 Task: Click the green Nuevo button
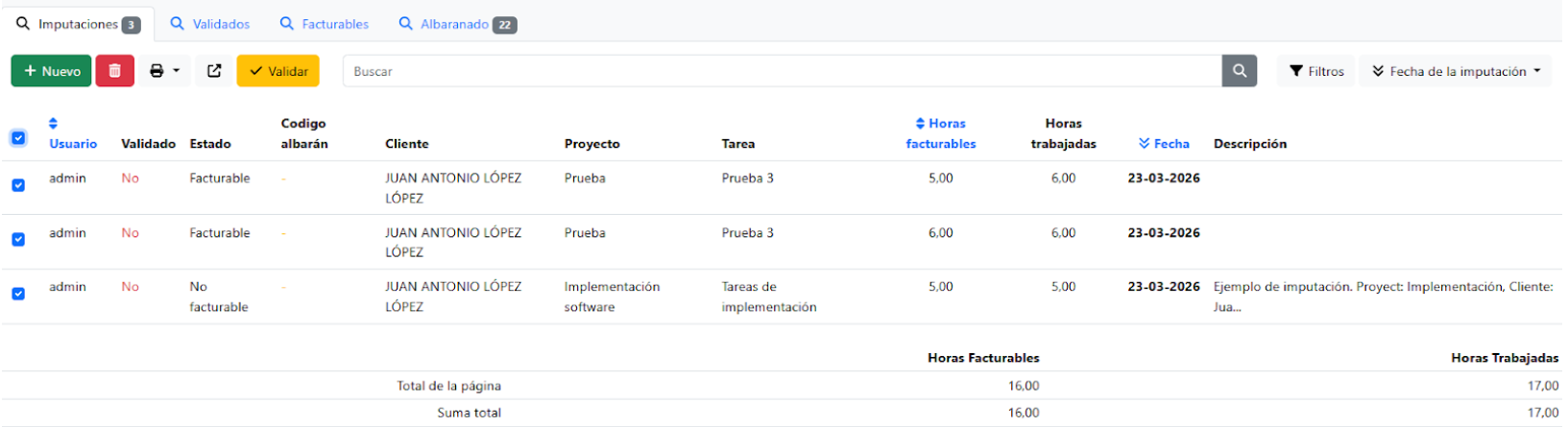point(52,71)
